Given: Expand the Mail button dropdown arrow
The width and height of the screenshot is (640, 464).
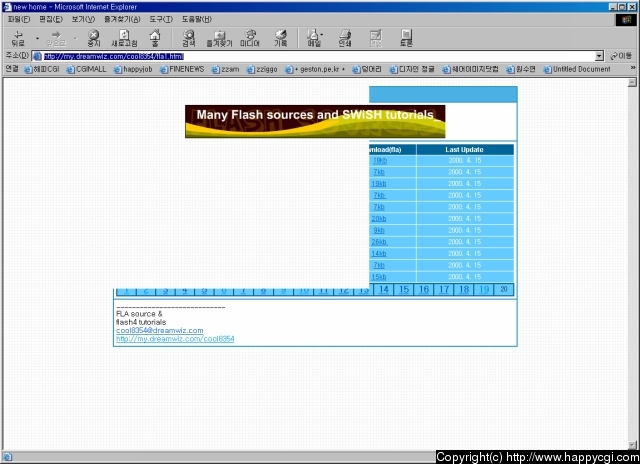Looking at the screenshot, I should tap(322, 35).
